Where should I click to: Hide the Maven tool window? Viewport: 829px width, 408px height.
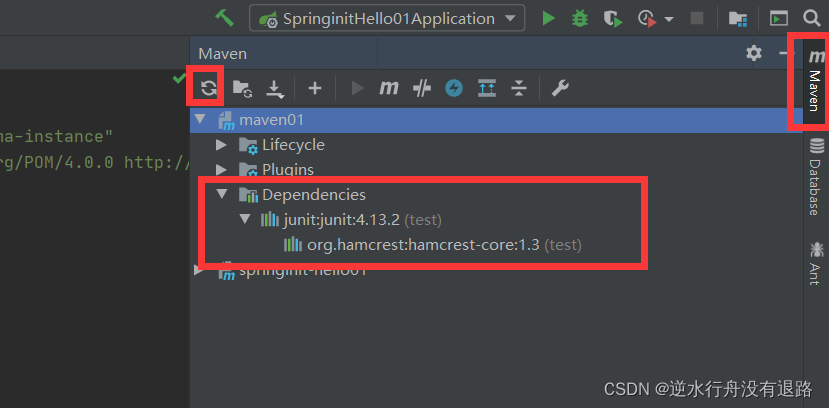click(x=784, y=53)
